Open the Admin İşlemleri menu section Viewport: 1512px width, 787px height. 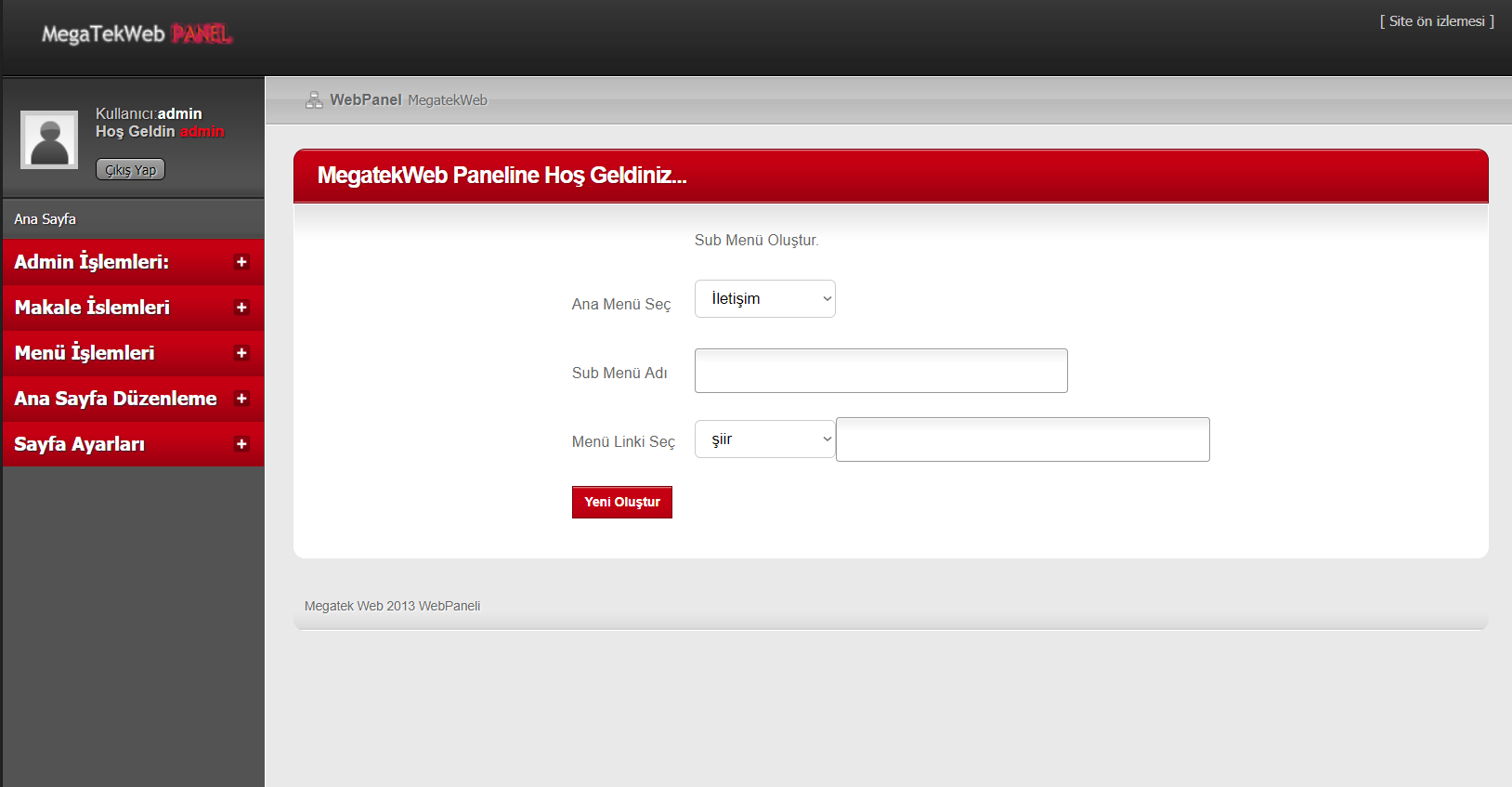tap(91, 262)
